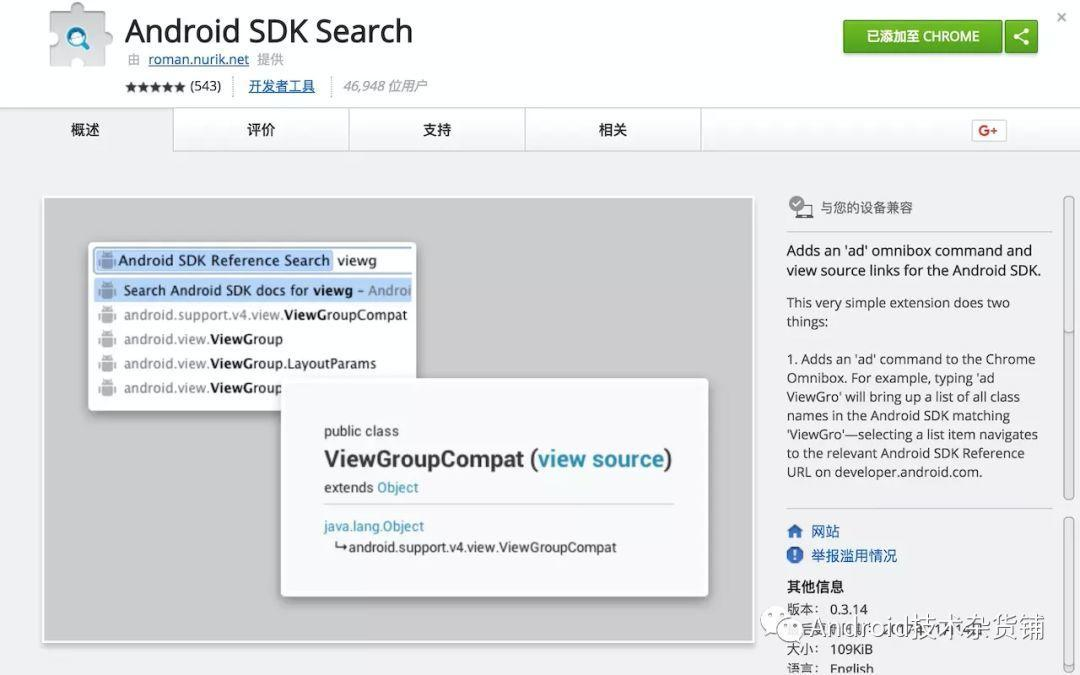This screenshot has width=1080, height=675.
Task: Switch to the 评价 tab
Action: [261, 130]
